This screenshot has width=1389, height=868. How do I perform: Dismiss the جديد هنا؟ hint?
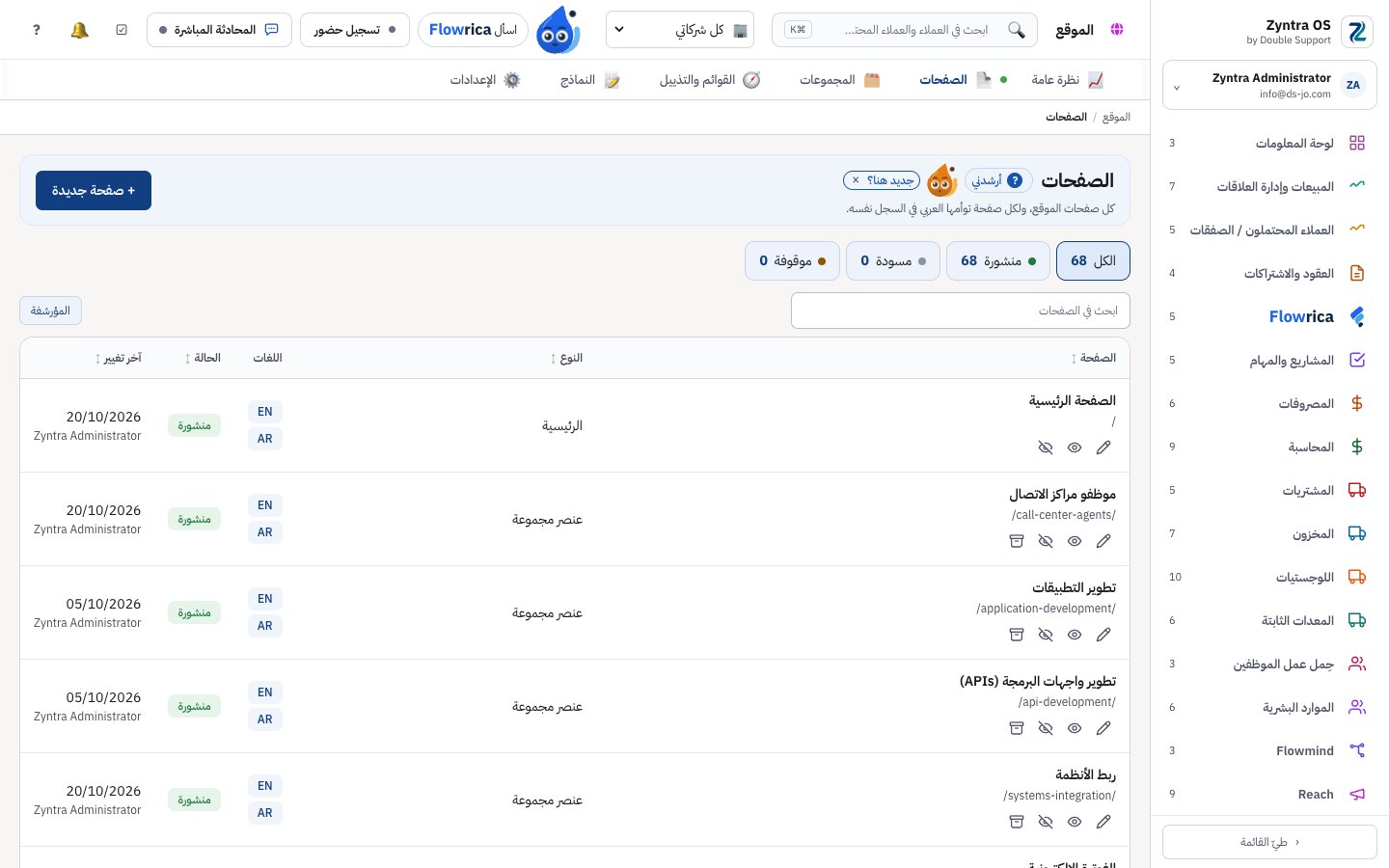tap(856, 180)
